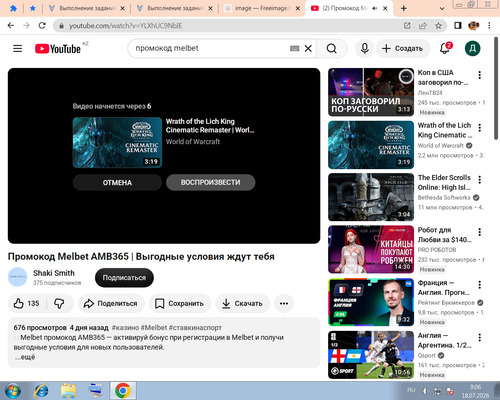500x400 pixels.
Task: Open options menu for Wrath of the Lich King video
Action: (x=480, y=127)
